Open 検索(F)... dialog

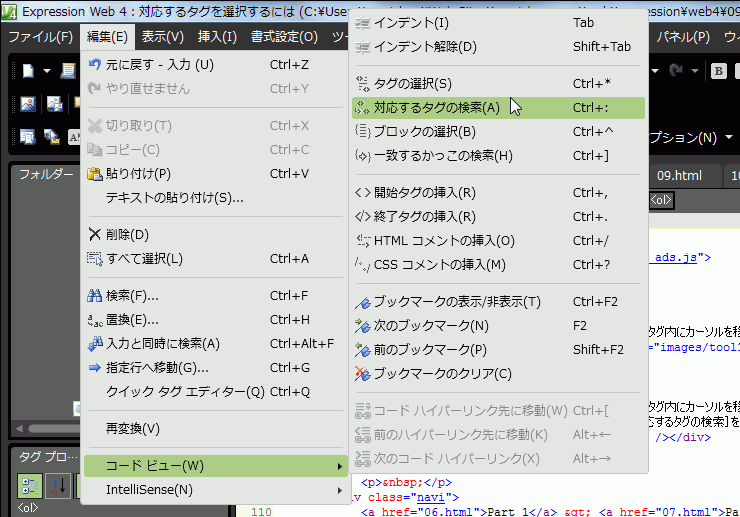pyautogui.click(x=215, y=296)
